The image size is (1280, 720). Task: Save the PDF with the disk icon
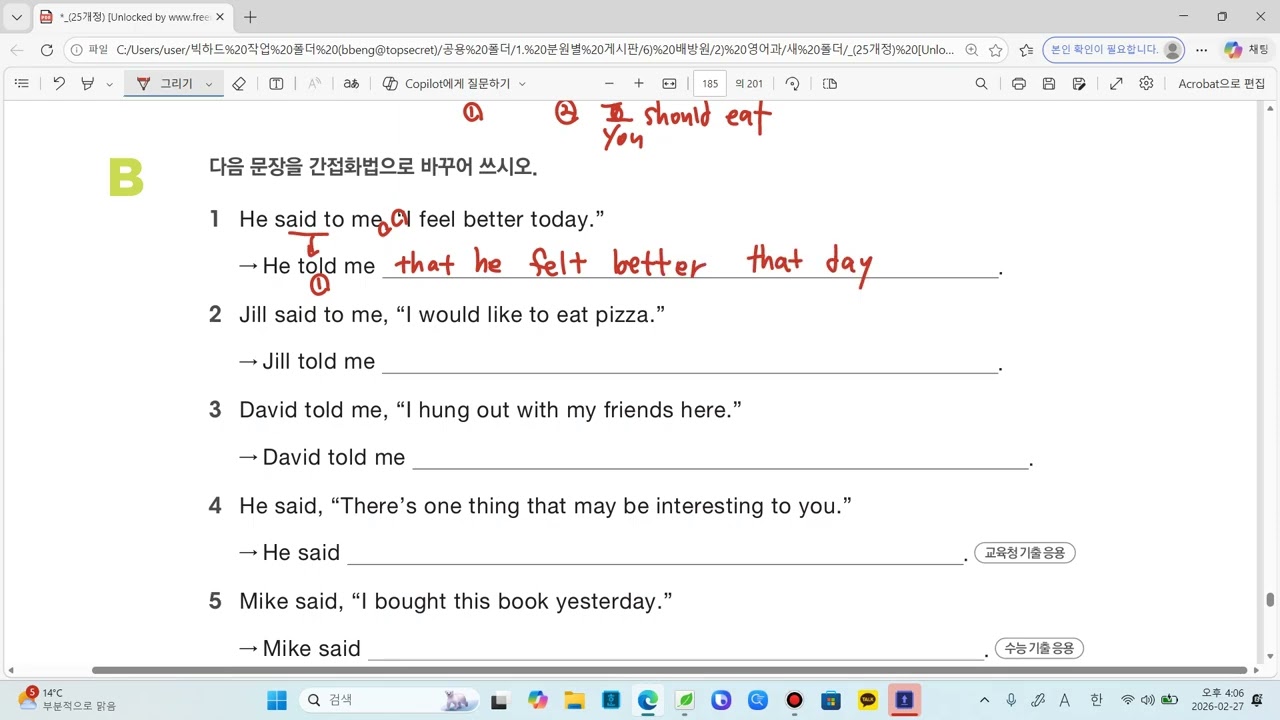click(1048, 84)
